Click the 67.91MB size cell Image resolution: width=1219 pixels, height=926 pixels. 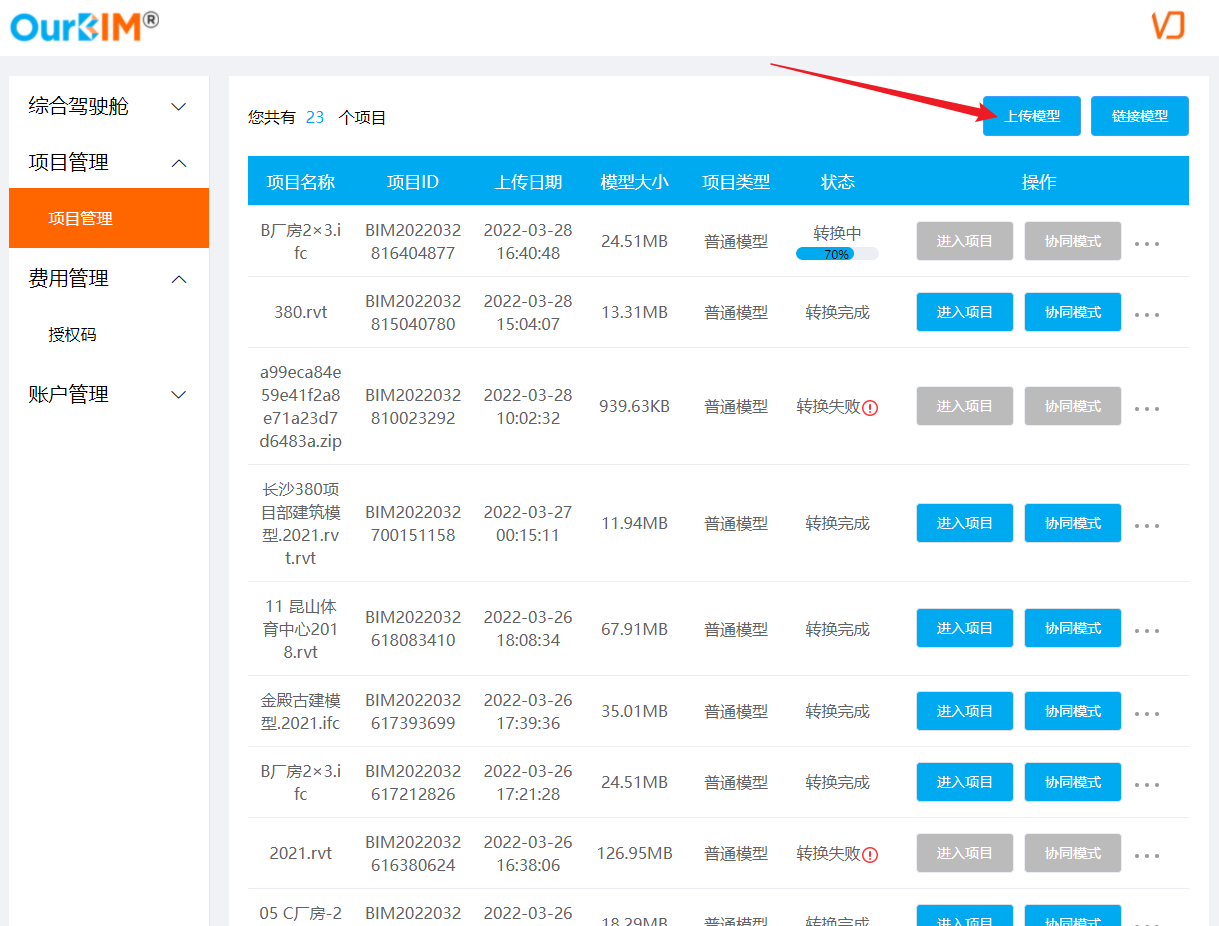click(x=634, y=629)
